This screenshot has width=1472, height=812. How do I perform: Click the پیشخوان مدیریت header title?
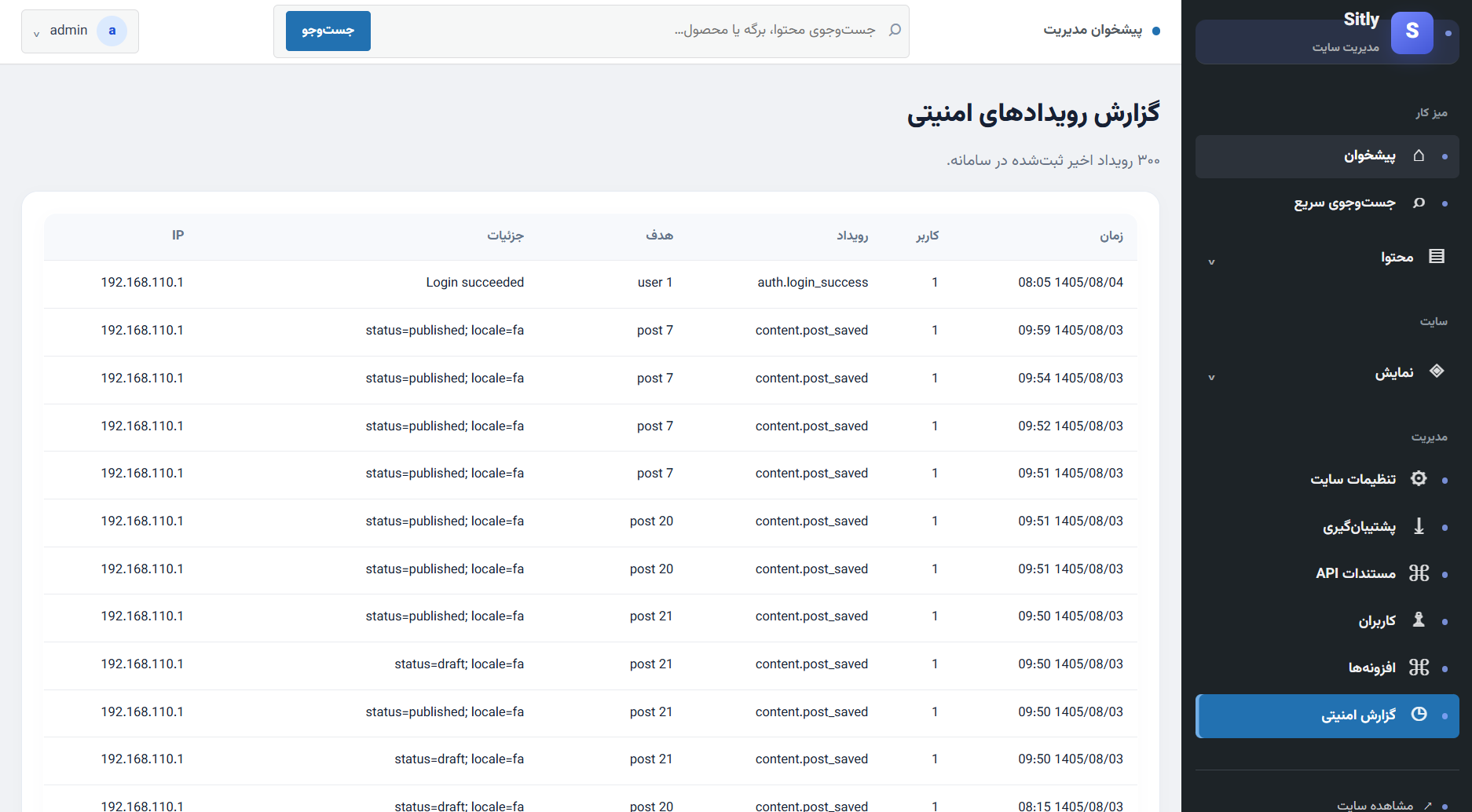click(1093, 30)
